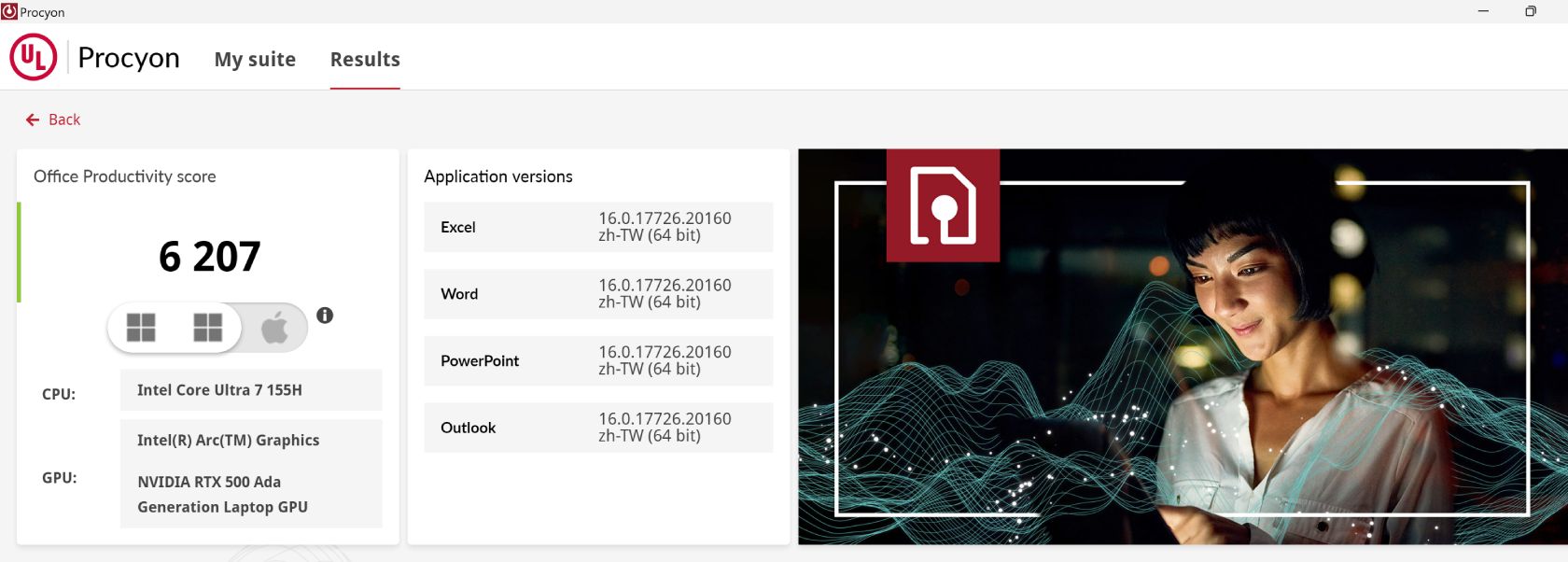Click the NVIDIA RTX 500 Ada GPU entry
The height and width of the screenshot is (562, 1568).
223,494
